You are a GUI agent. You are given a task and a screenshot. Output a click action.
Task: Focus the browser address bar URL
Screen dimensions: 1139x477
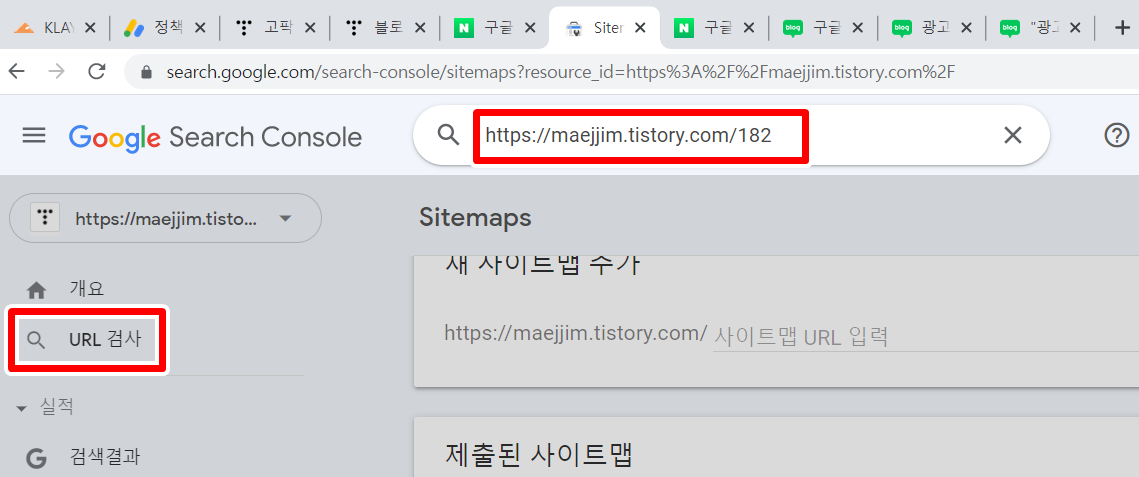click(x=560, y=72)
